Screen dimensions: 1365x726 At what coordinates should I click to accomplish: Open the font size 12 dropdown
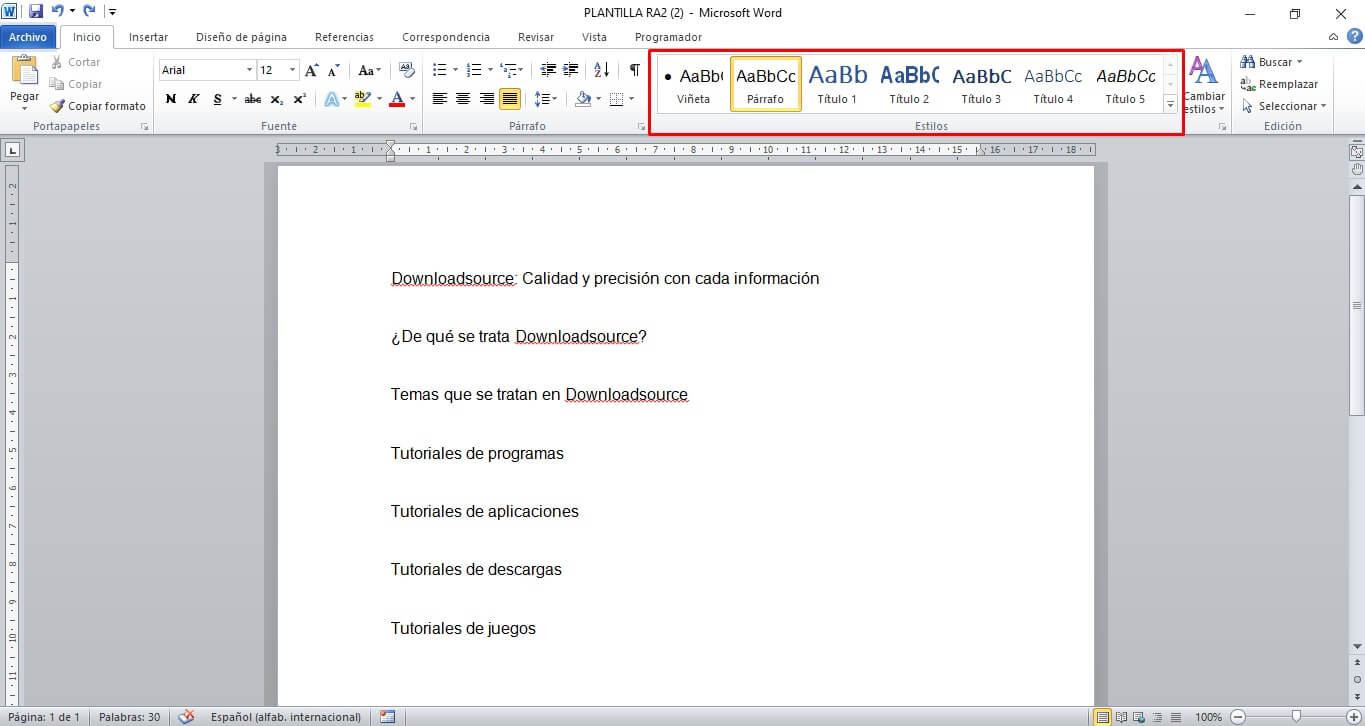pyautogui.click(x=292, y=70)
